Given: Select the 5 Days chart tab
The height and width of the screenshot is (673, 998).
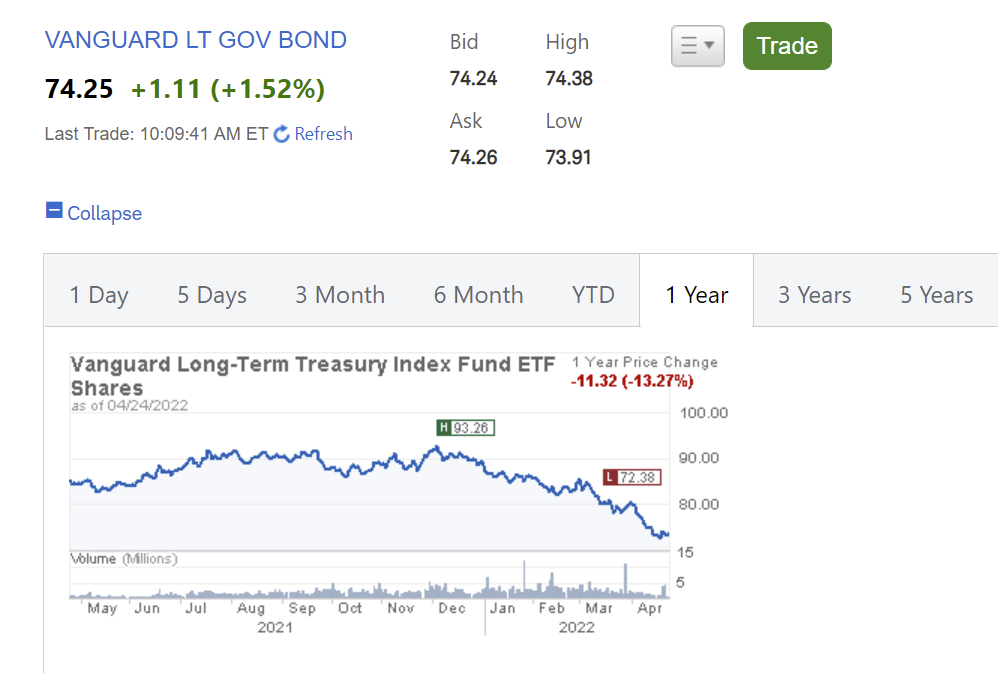Looking at the screenshot, I should point(212,295).
